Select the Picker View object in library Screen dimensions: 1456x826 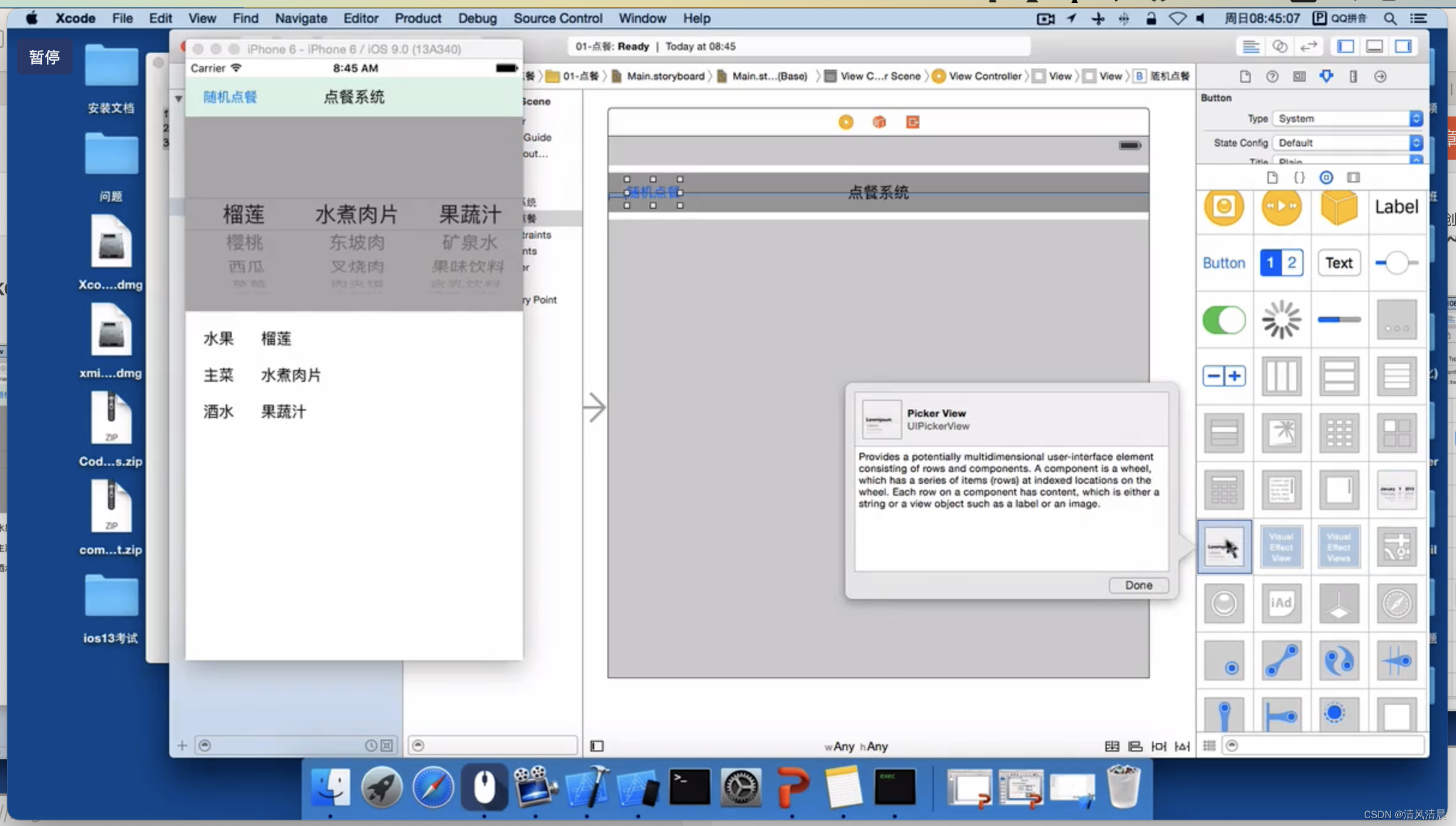click(x=1224, y=546)
